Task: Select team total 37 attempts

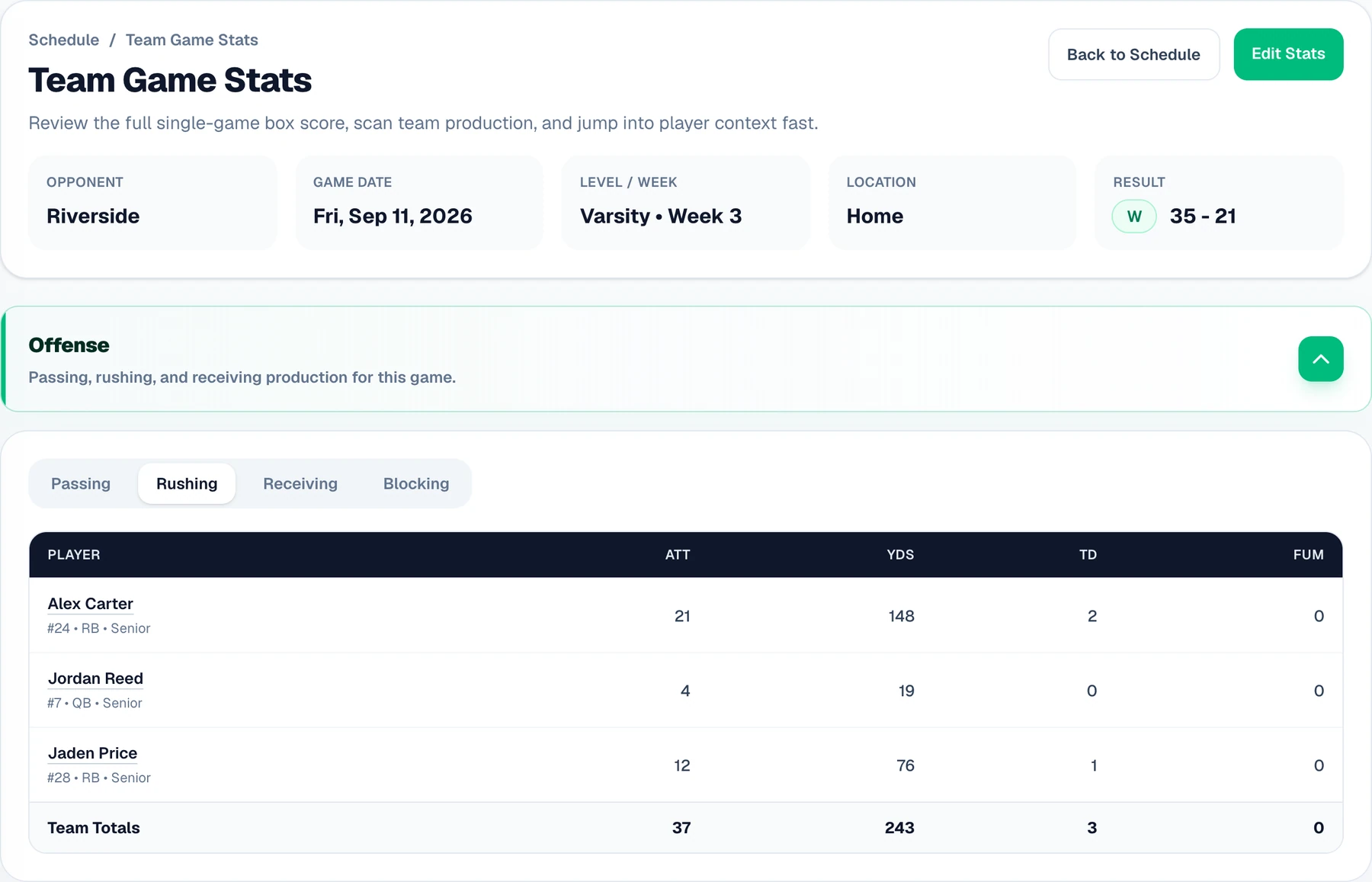Action: [x=681, y=828]
